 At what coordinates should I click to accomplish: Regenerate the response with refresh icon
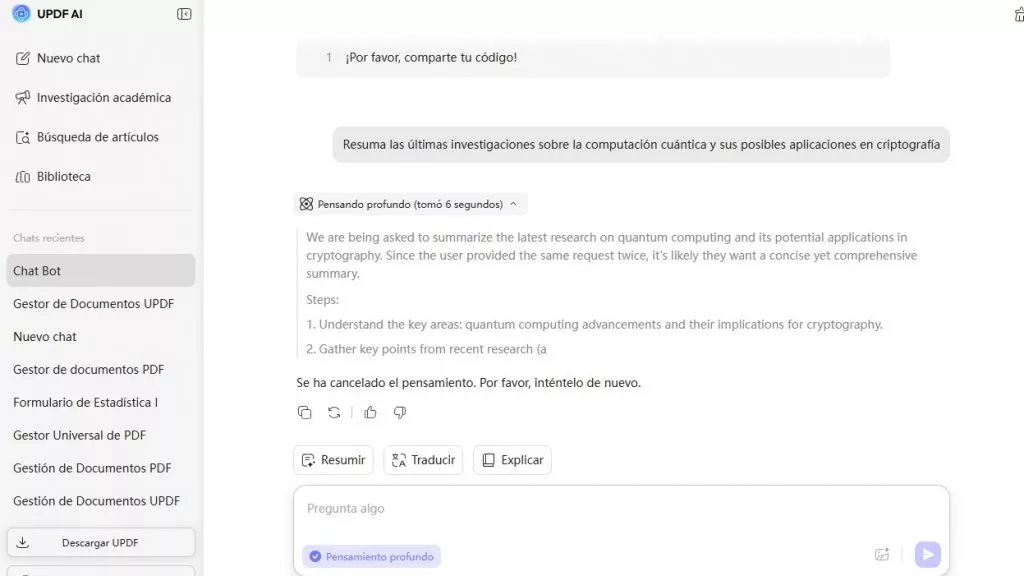[x=334, y=412]
